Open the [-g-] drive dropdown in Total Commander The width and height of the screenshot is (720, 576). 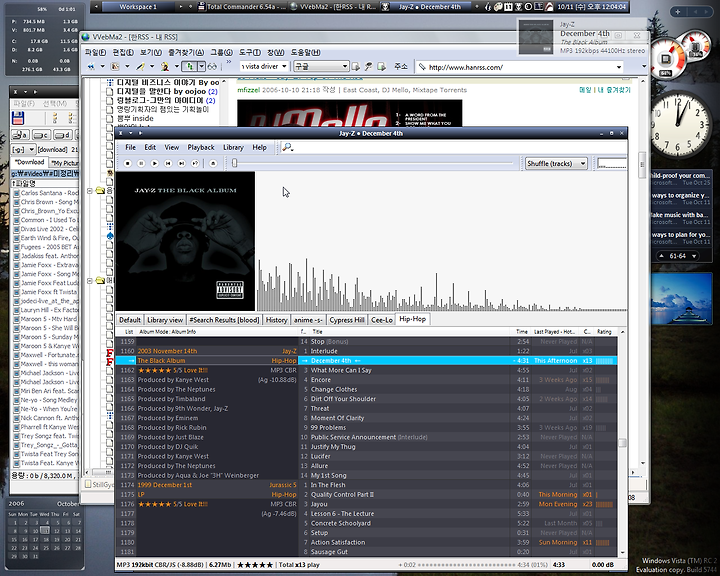click(x=24, y=150)
